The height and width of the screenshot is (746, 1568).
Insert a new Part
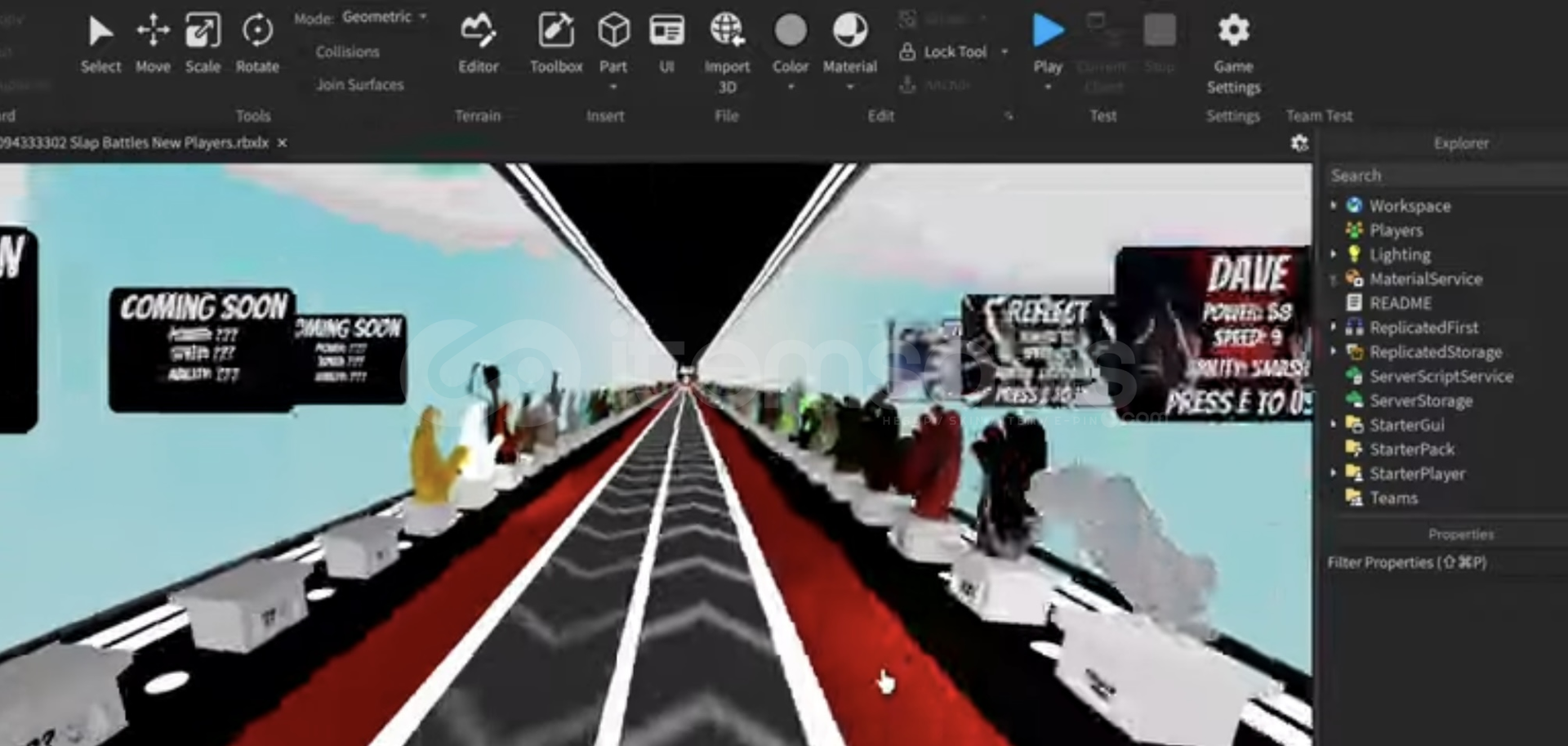613,42
